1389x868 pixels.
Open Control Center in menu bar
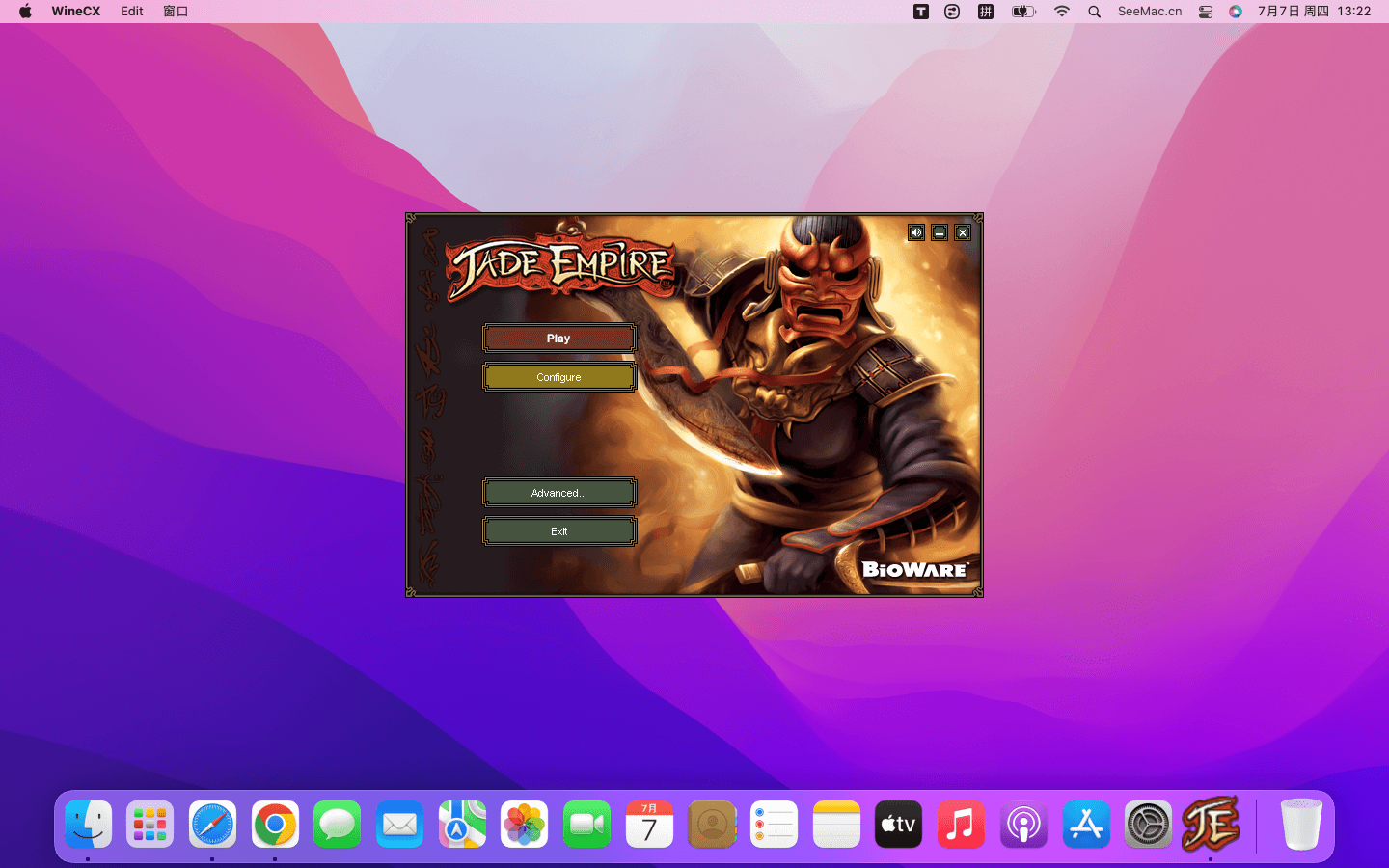[x=1206, y=12]
